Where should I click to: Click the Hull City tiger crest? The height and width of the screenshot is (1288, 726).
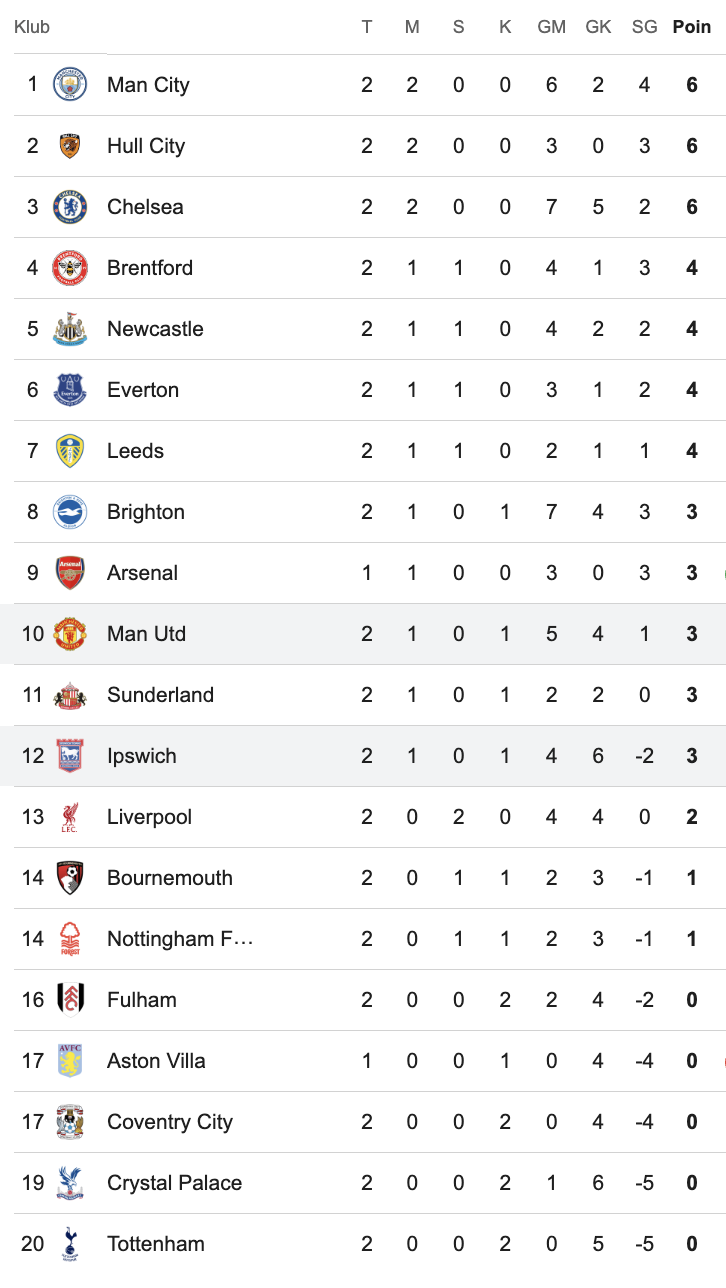tap(70, 146)
